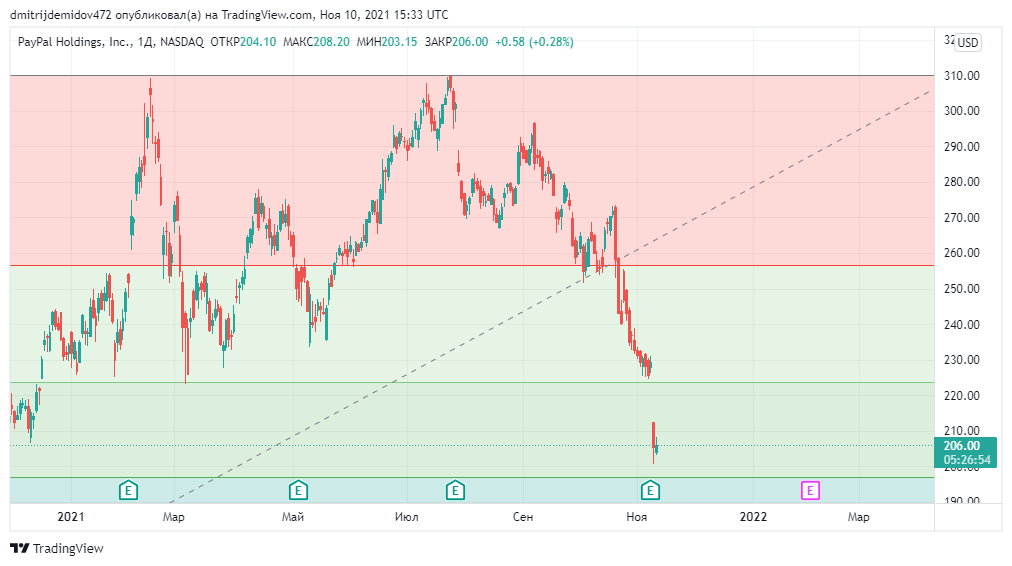1012x566 pixels.
Task: Click the author name dmitrijdemidov472 in header
Action: point(61,14)
